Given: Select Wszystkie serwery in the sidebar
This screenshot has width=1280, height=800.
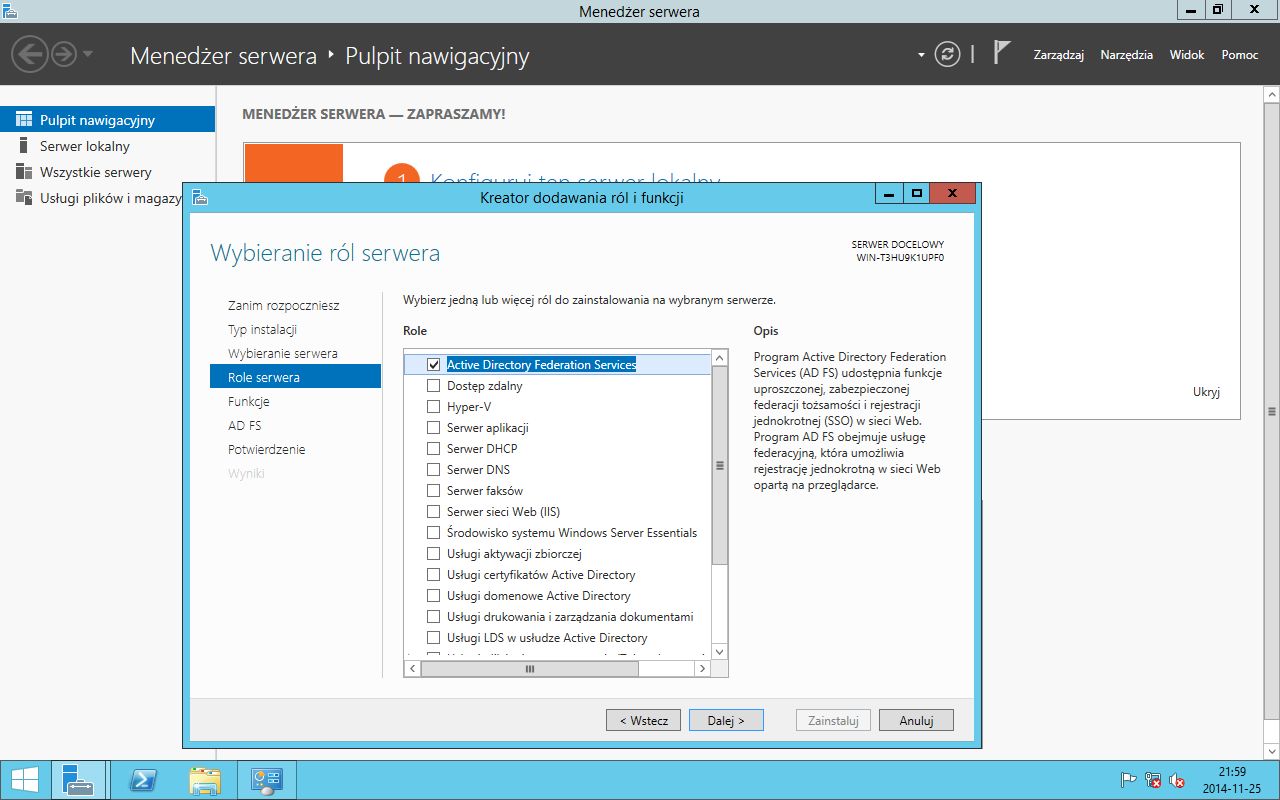Looking at the screenshot, I should click(x=107, y=172).
